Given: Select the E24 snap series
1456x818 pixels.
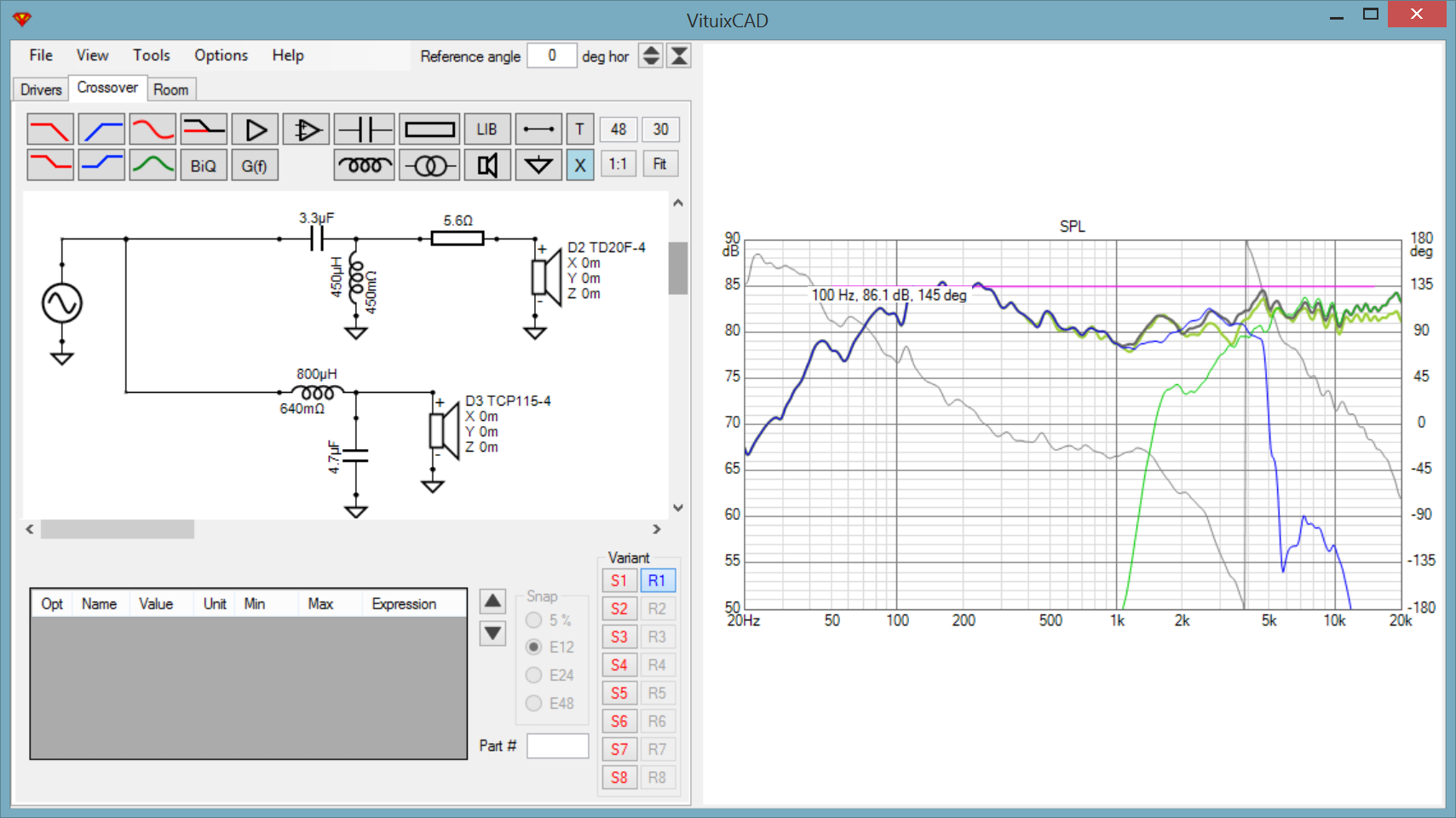Looking at the screenshot, I should coord(550,676).
